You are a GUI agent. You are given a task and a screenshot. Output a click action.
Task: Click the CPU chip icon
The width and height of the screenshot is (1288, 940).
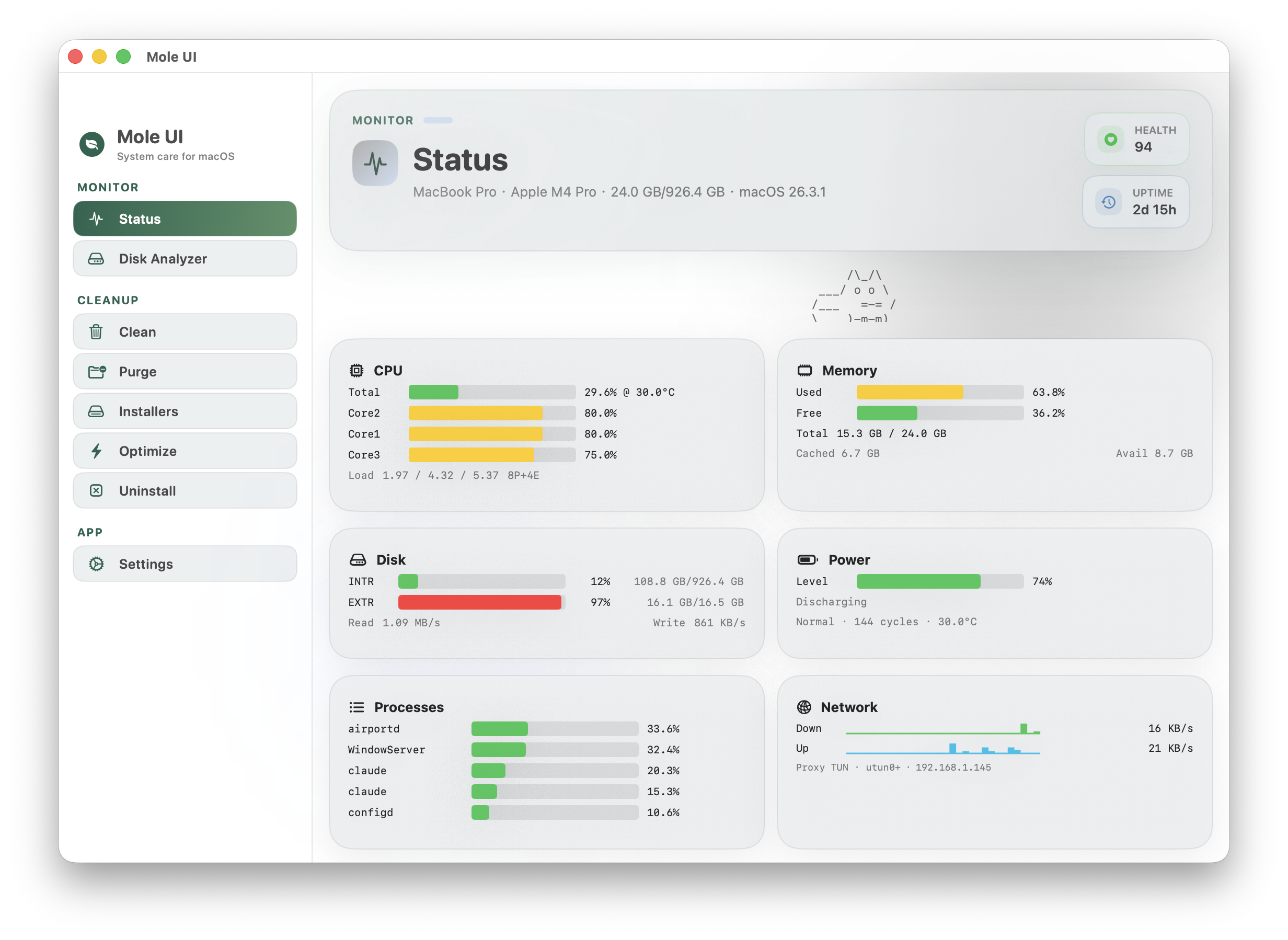click(x=356, y=371)
